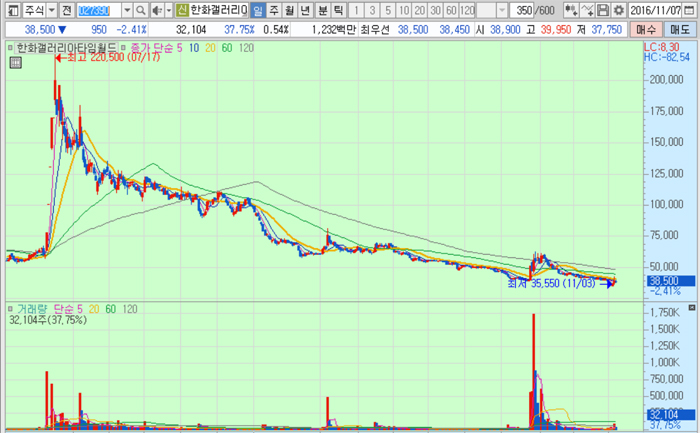Switch to monthly (월) chart period
The height and width of the screenshot is (433, 700).
pos(290,10)
